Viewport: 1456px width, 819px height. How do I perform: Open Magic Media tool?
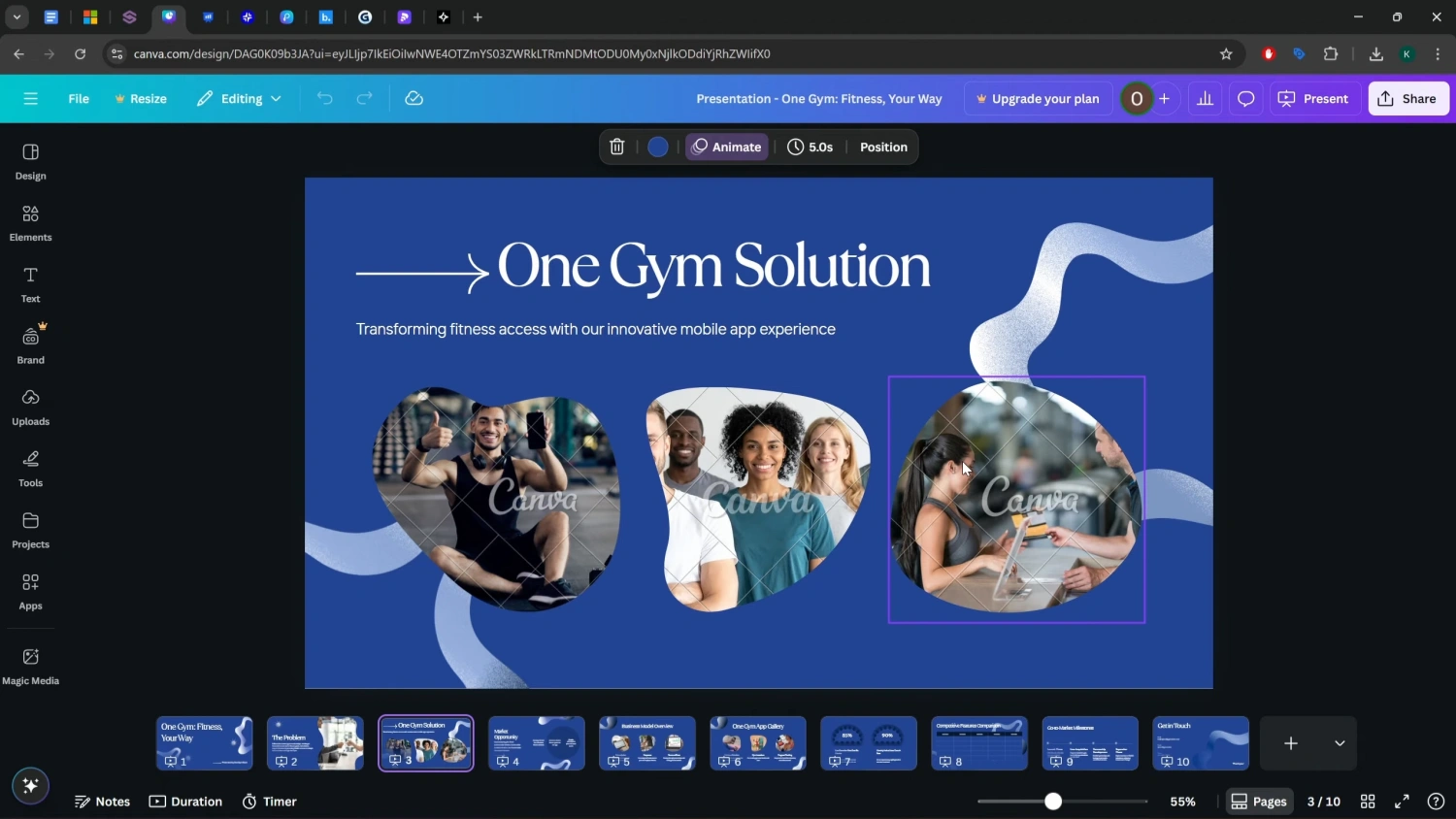point(30,666)
